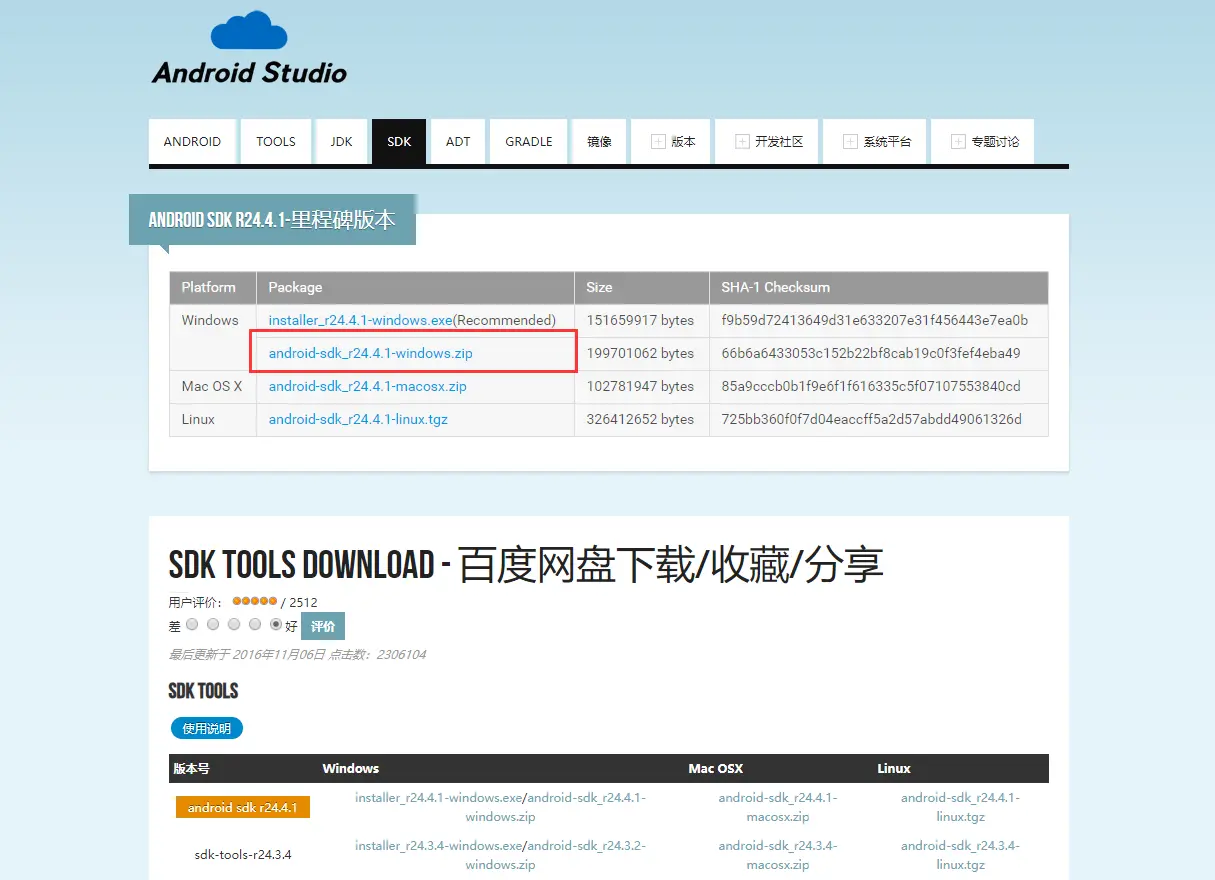Click checksum 66b6a6433053c152b22bf8cab19c0f3fef4eba49
The width and height of the screenshot is (1215, 880).
click(871, 353)
